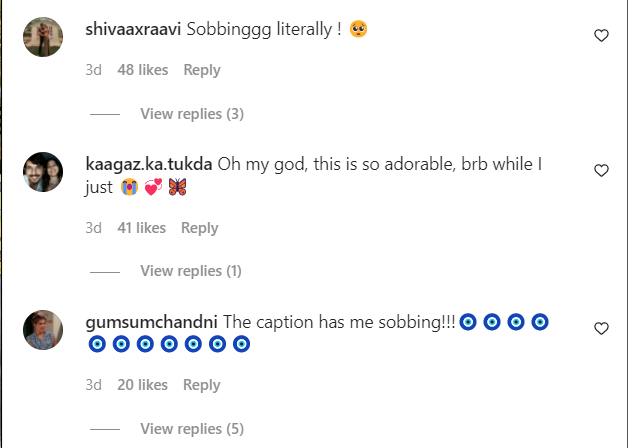Visit the kaagaz.ka.tukda username link
This screenshot has height=448, width=628.
pos(150,164)
